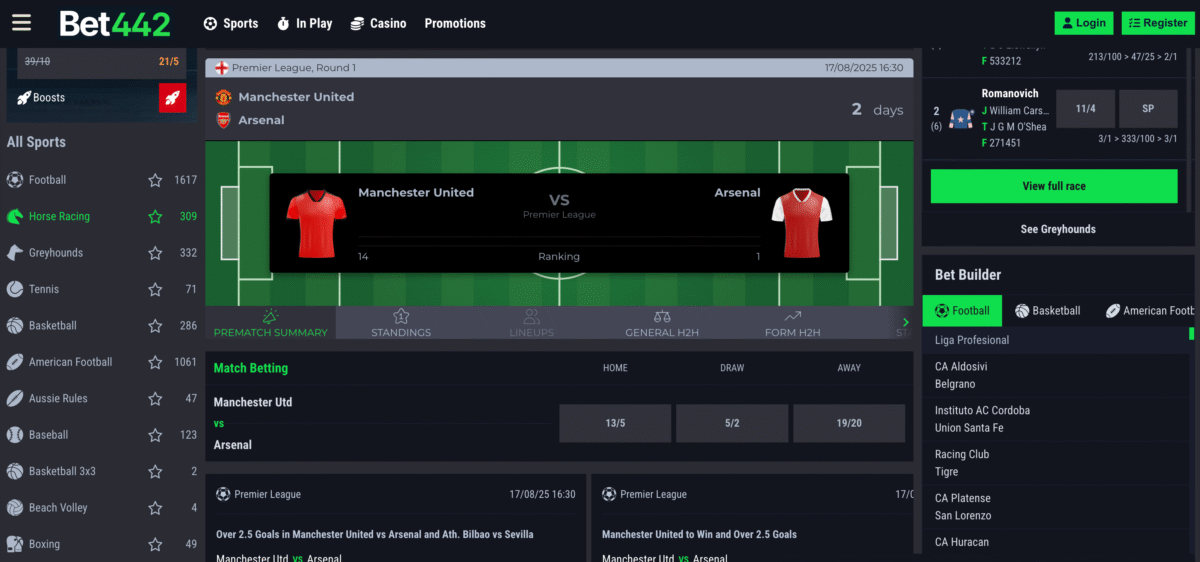Favorite Football with its star

(155, 180)
